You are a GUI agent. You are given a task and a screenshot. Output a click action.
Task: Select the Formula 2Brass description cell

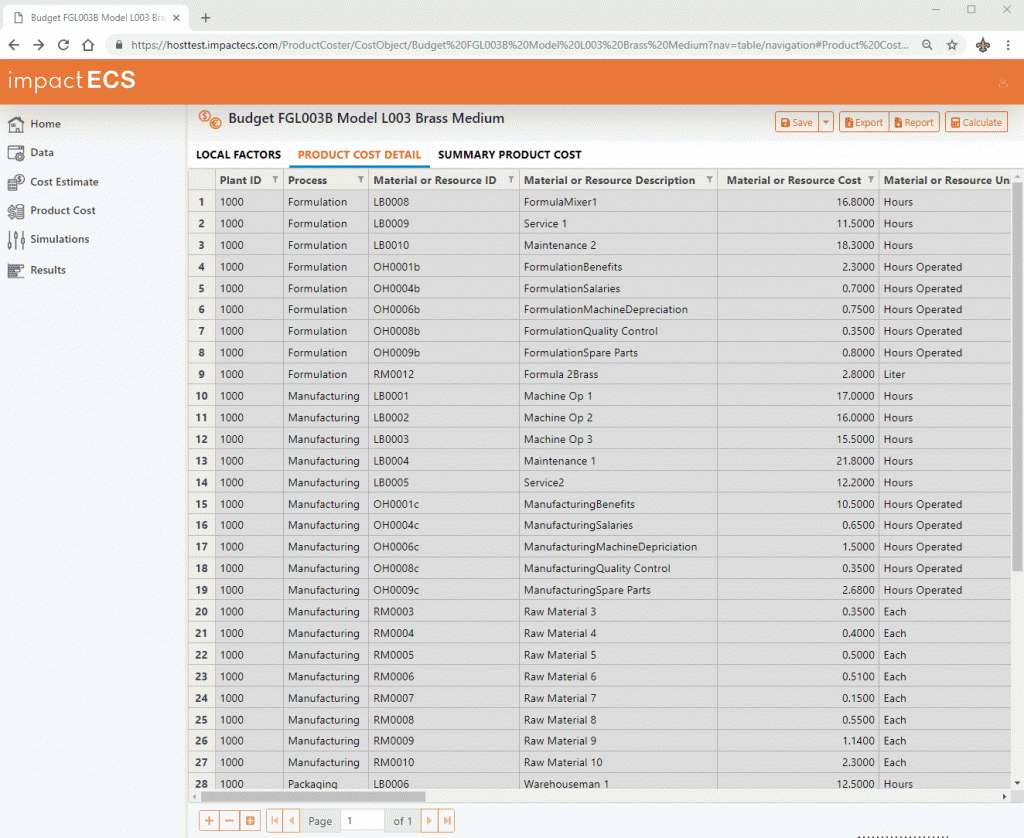pos(618,374)
